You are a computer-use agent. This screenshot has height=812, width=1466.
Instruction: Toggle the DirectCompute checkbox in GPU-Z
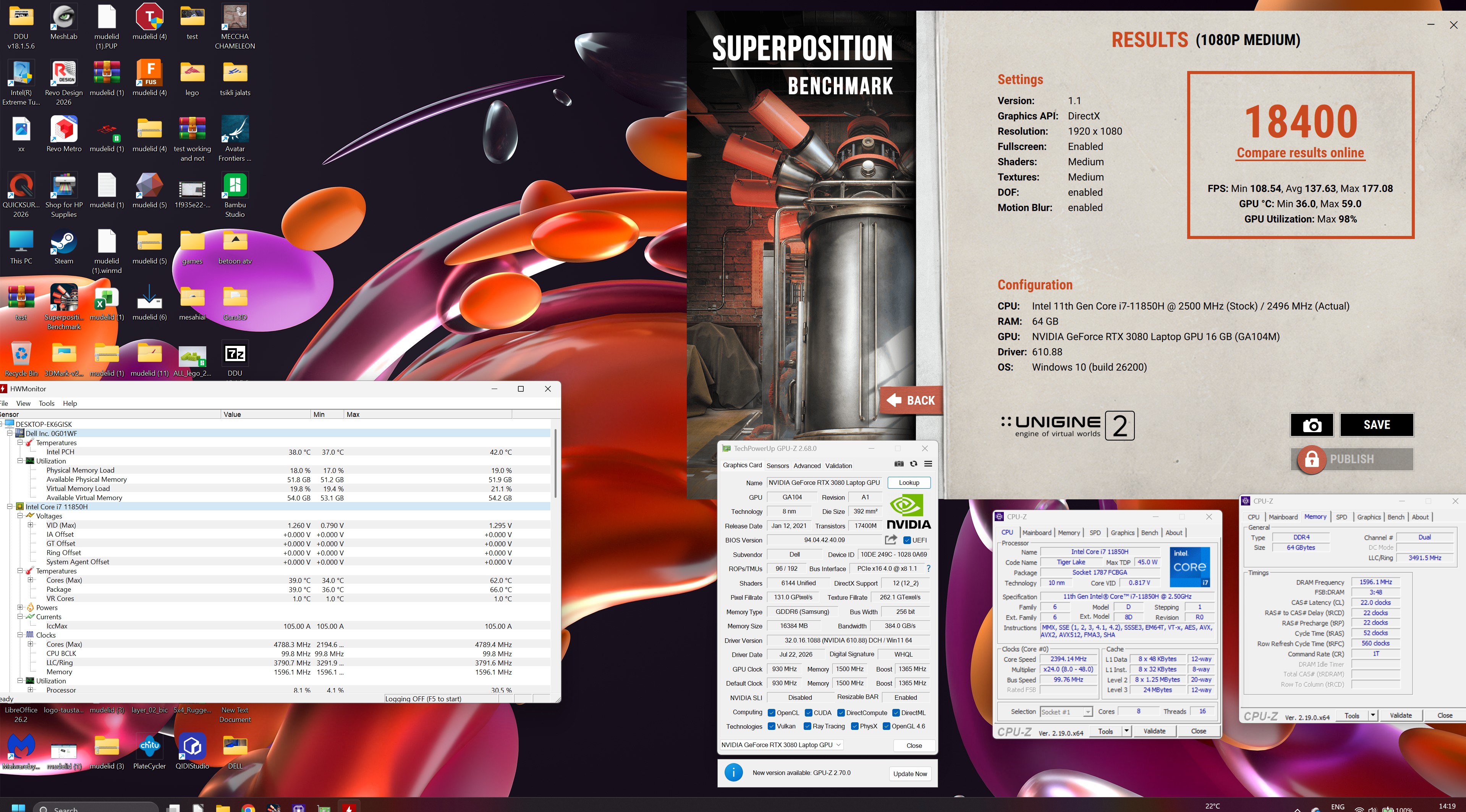(x=841, y=712)
